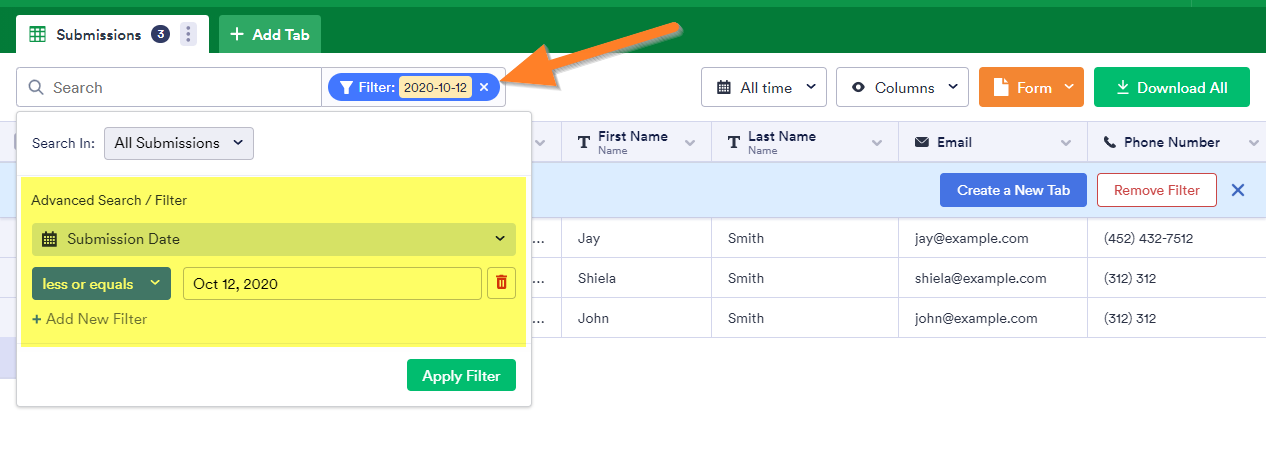Click the magnifier icon in the search box
The height and width of the screenshot is (472, 1266).
36,88
